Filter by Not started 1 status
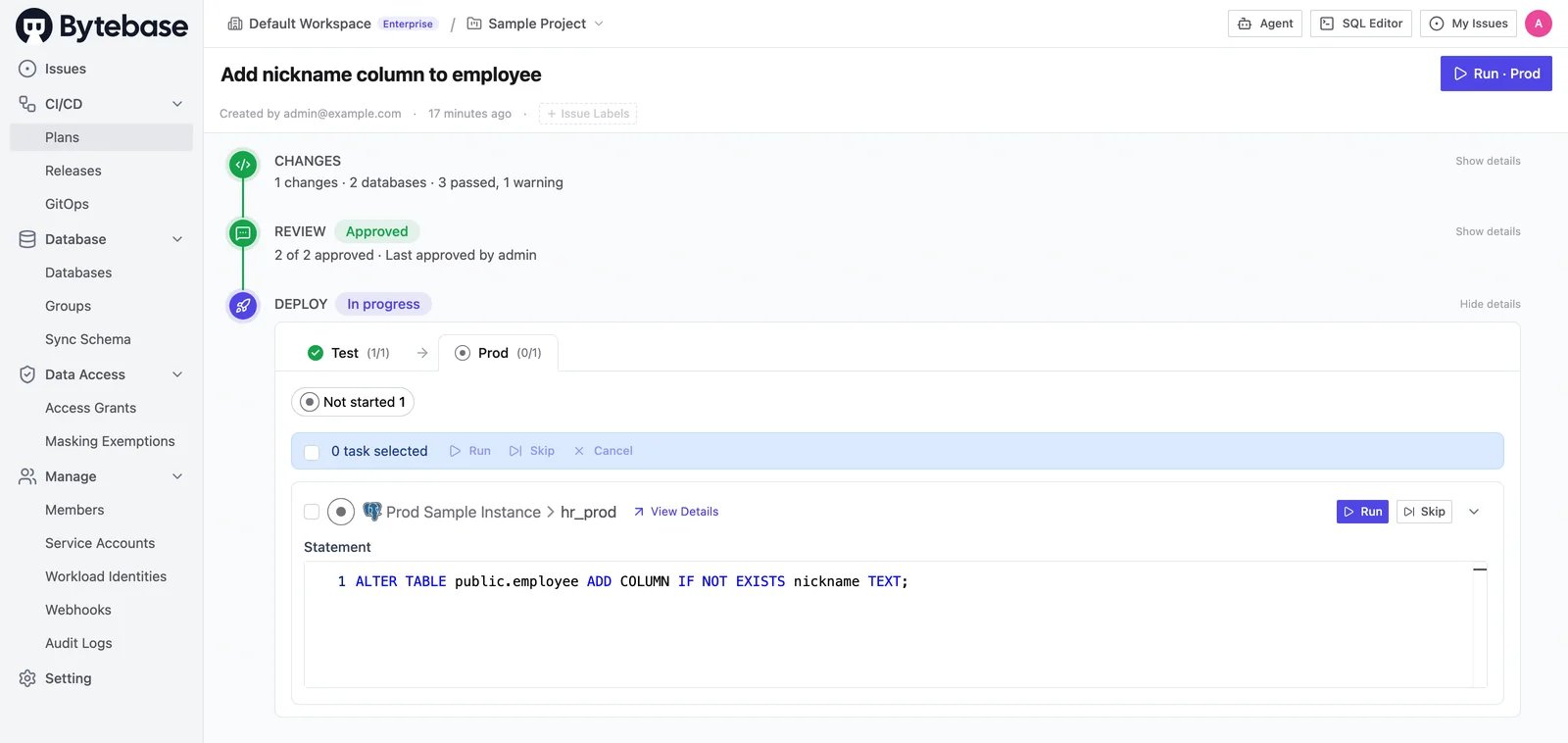 pos(353,402)
